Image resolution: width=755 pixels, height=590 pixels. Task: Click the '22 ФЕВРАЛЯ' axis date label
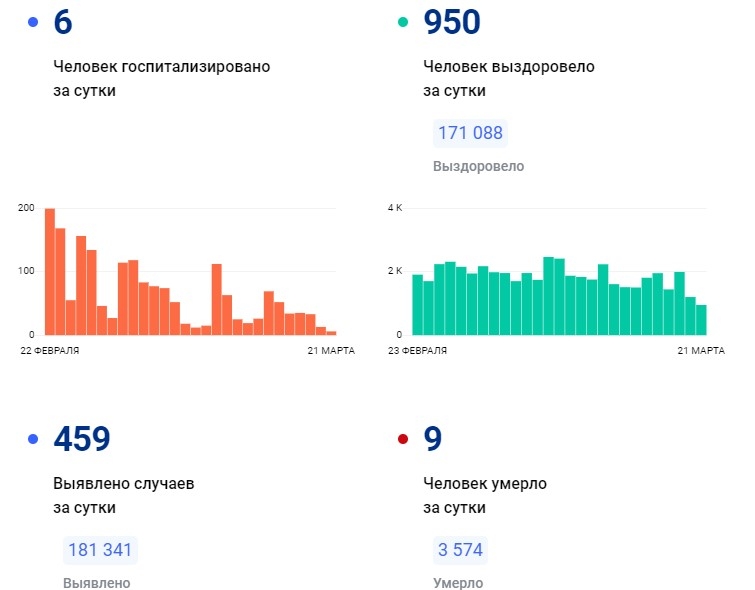click(x=50, y=351)
